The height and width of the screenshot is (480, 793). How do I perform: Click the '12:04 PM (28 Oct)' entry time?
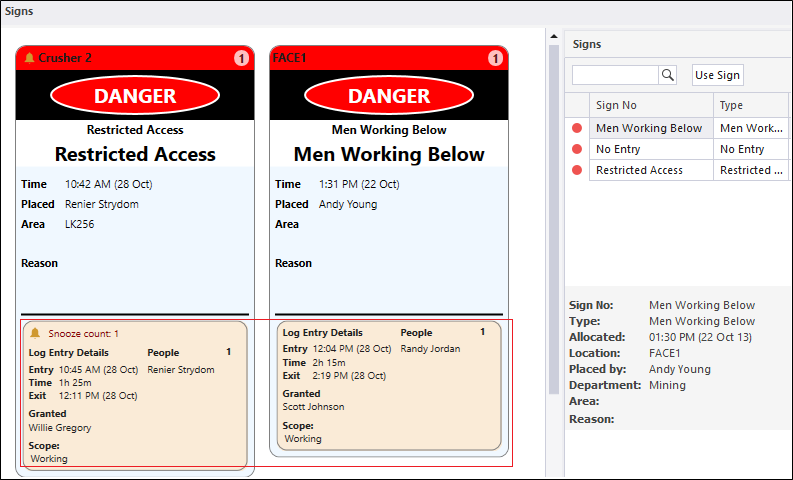[x=353, y=348]
